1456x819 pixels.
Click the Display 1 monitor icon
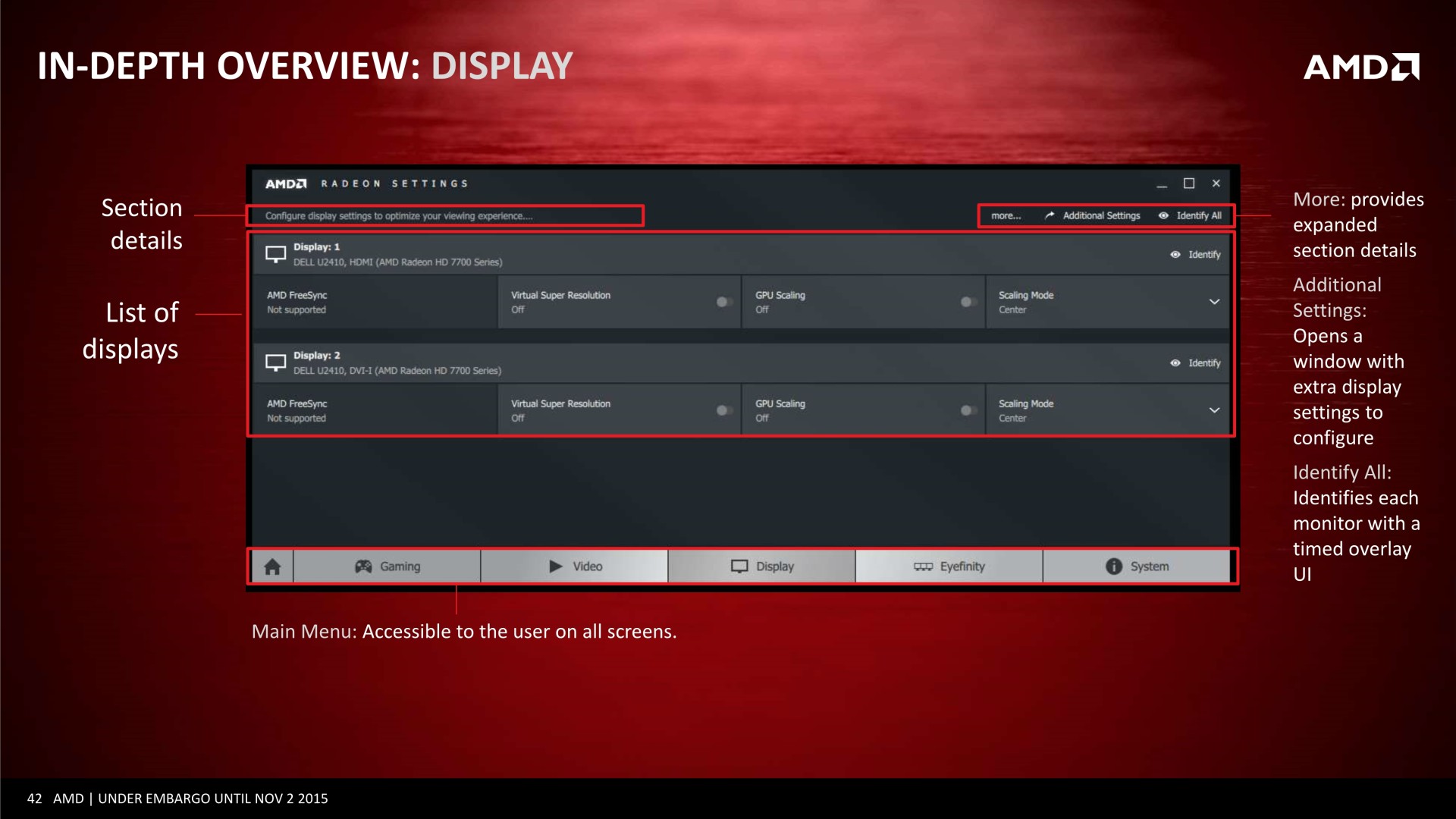[x=275, y=254]
